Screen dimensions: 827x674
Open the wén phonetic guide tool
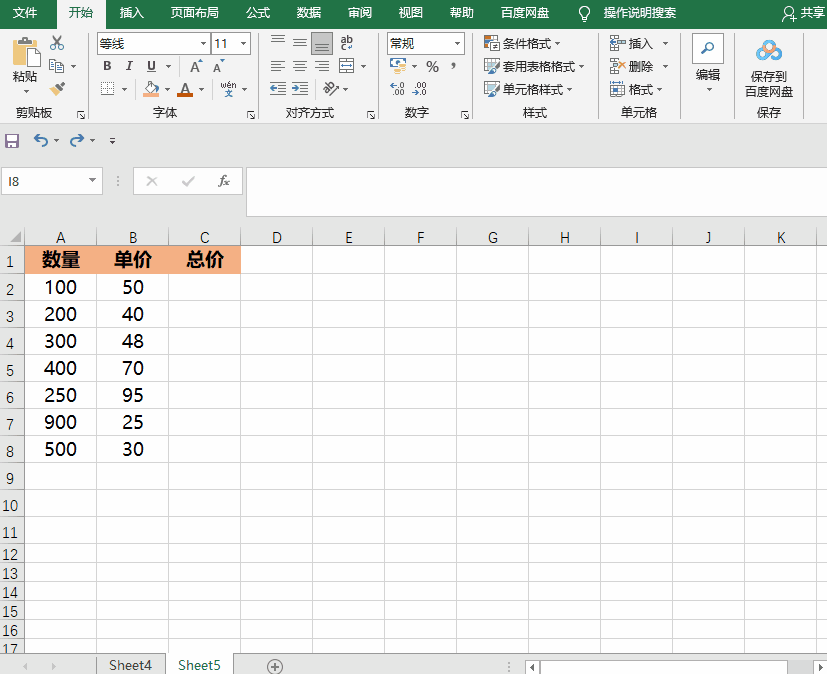(x=228, y=89)
